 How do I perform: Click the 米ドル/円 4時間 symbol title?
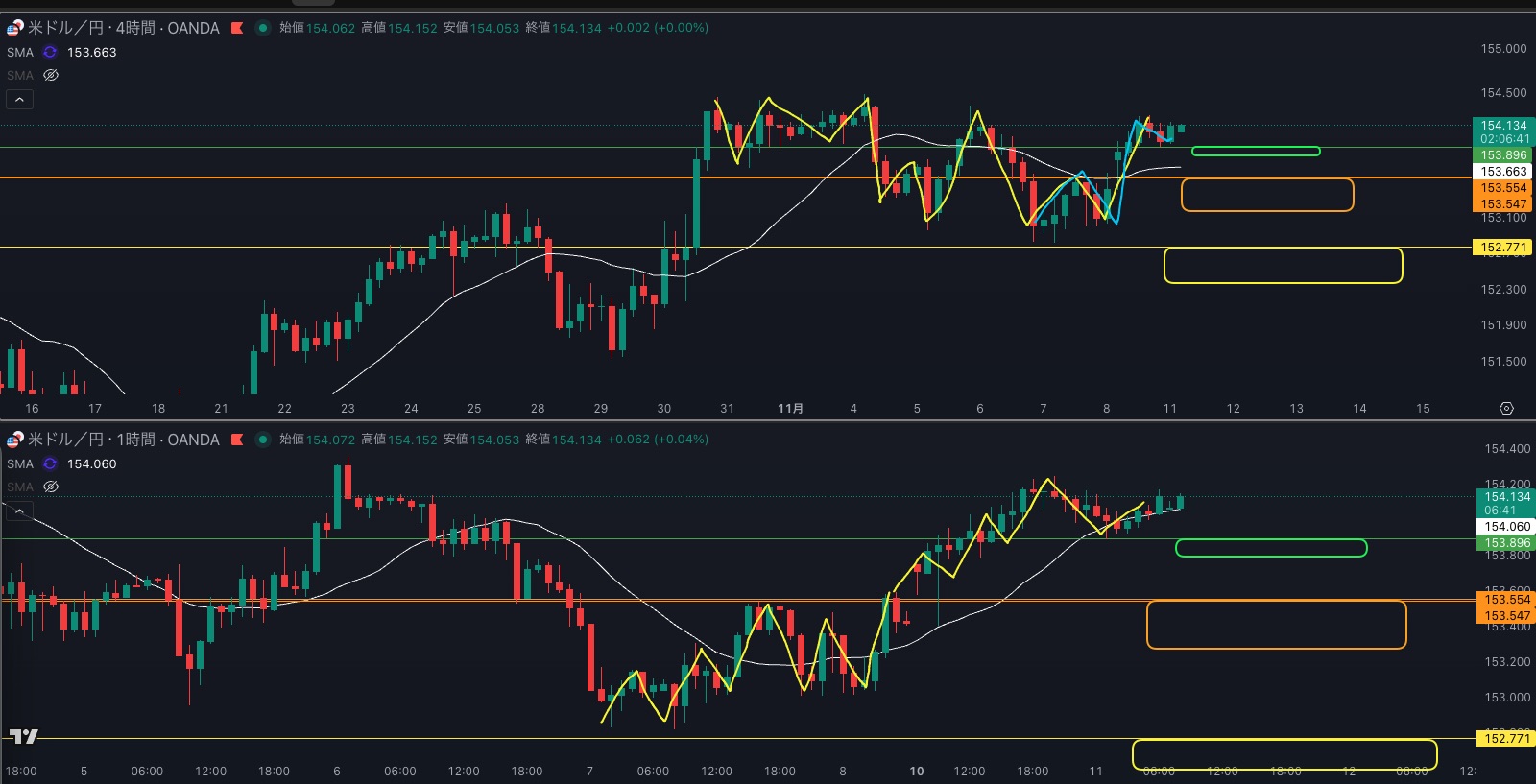(x=124, y=28)
